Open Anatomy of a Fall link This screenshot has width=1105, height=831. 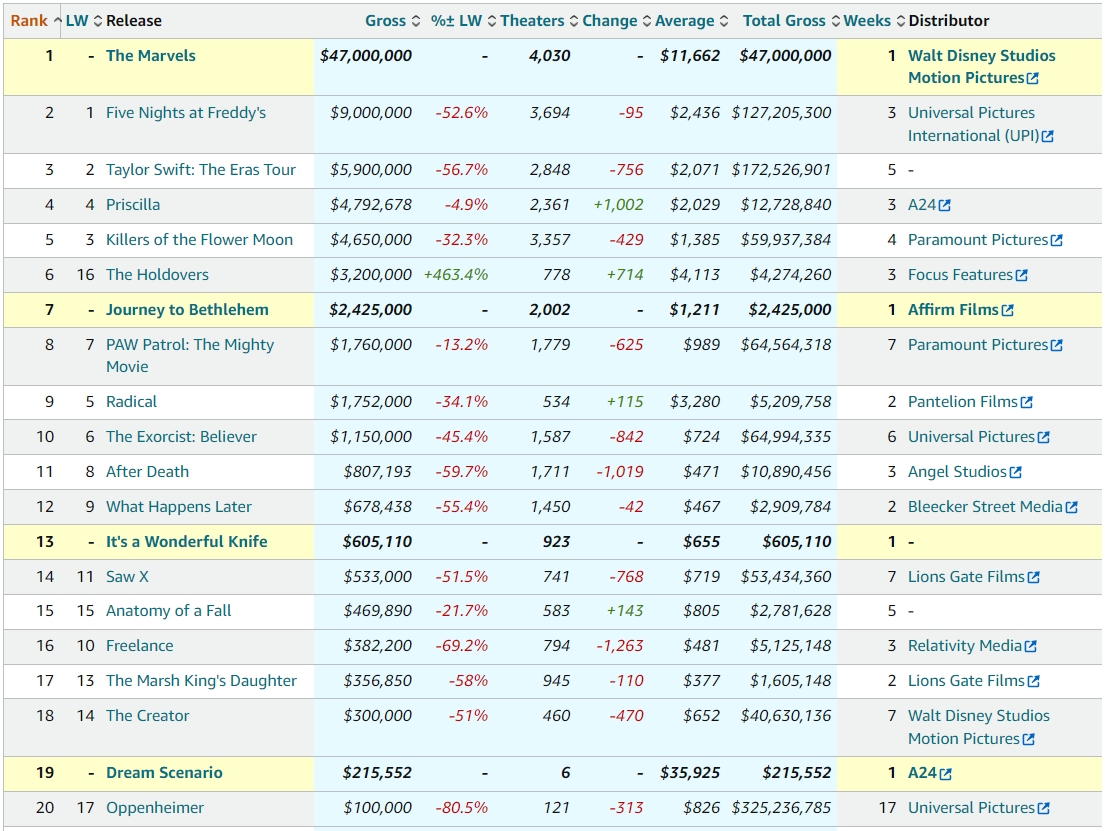pos(168,611)
